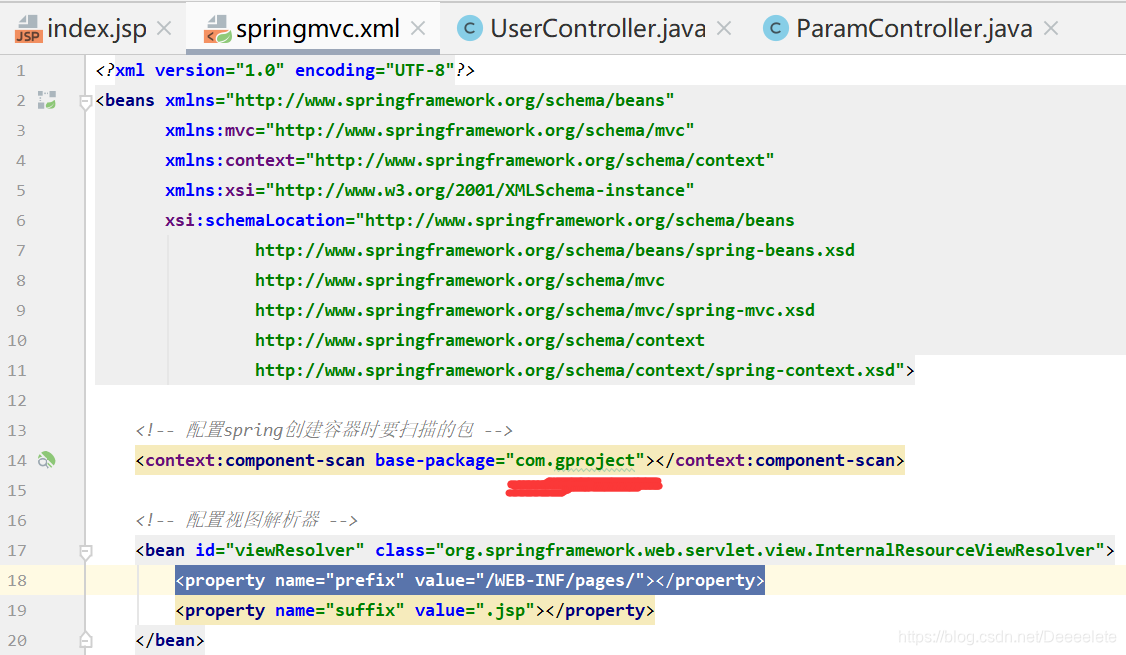The height and width of the screenshot is (655, 1126).
Task: Click the com.gproject base-package value
Action: (575, 460)
